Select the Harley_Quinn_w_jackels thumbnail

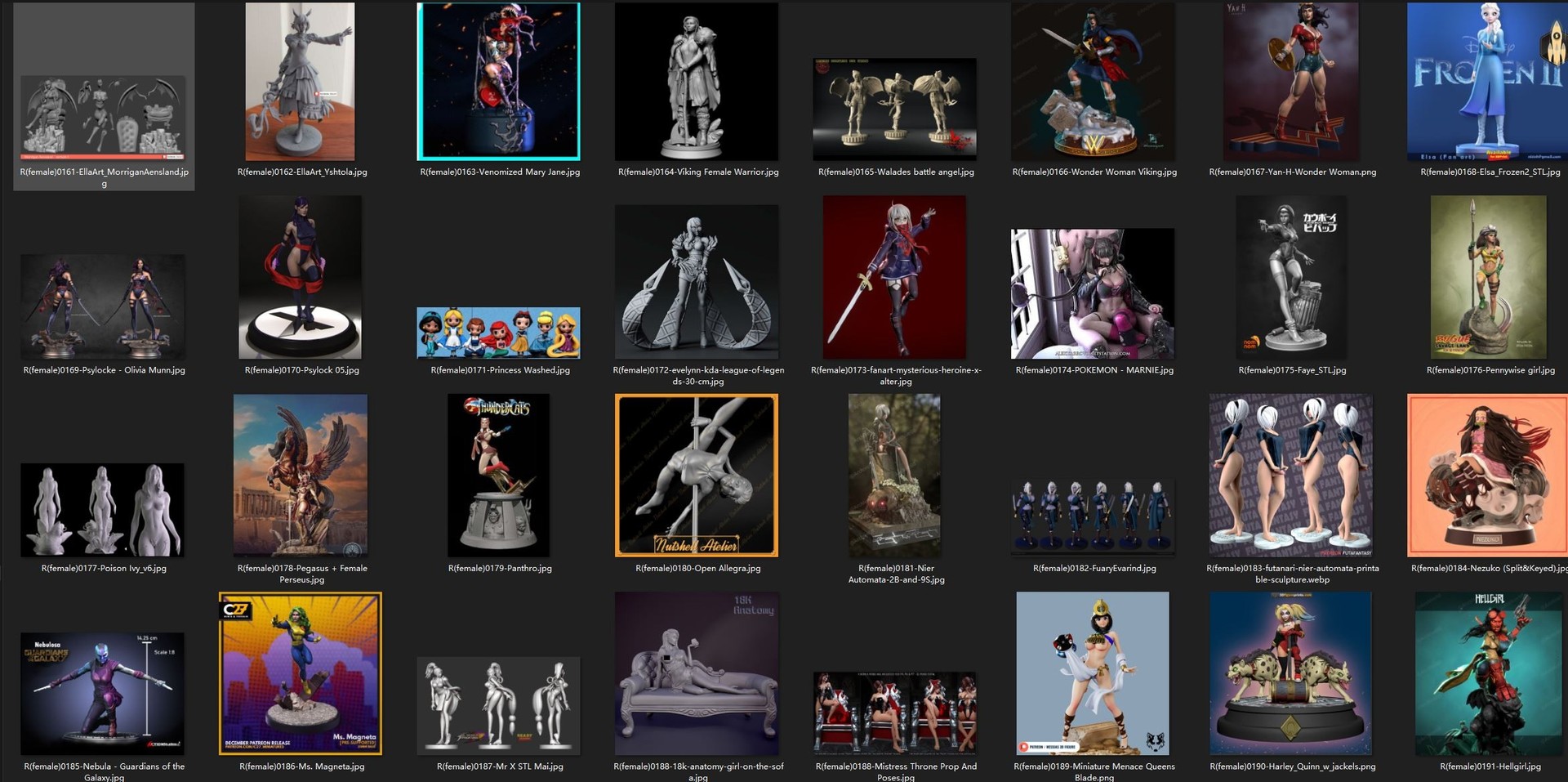(x=1292, y=674)
